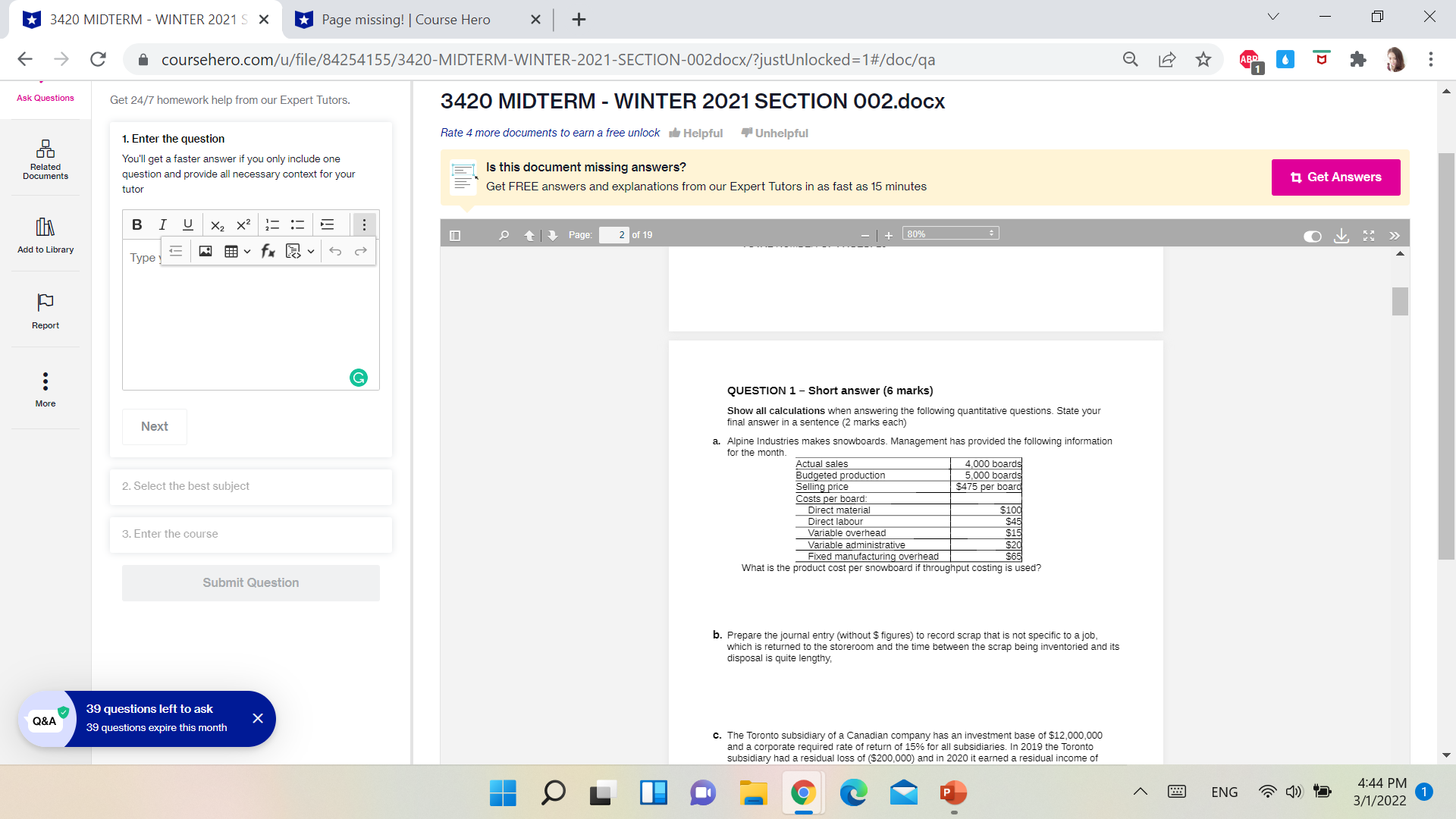This screenshot has height=819, width=1456.
Task: Click the Get Answers button
Action: [x=1335, y=177]
